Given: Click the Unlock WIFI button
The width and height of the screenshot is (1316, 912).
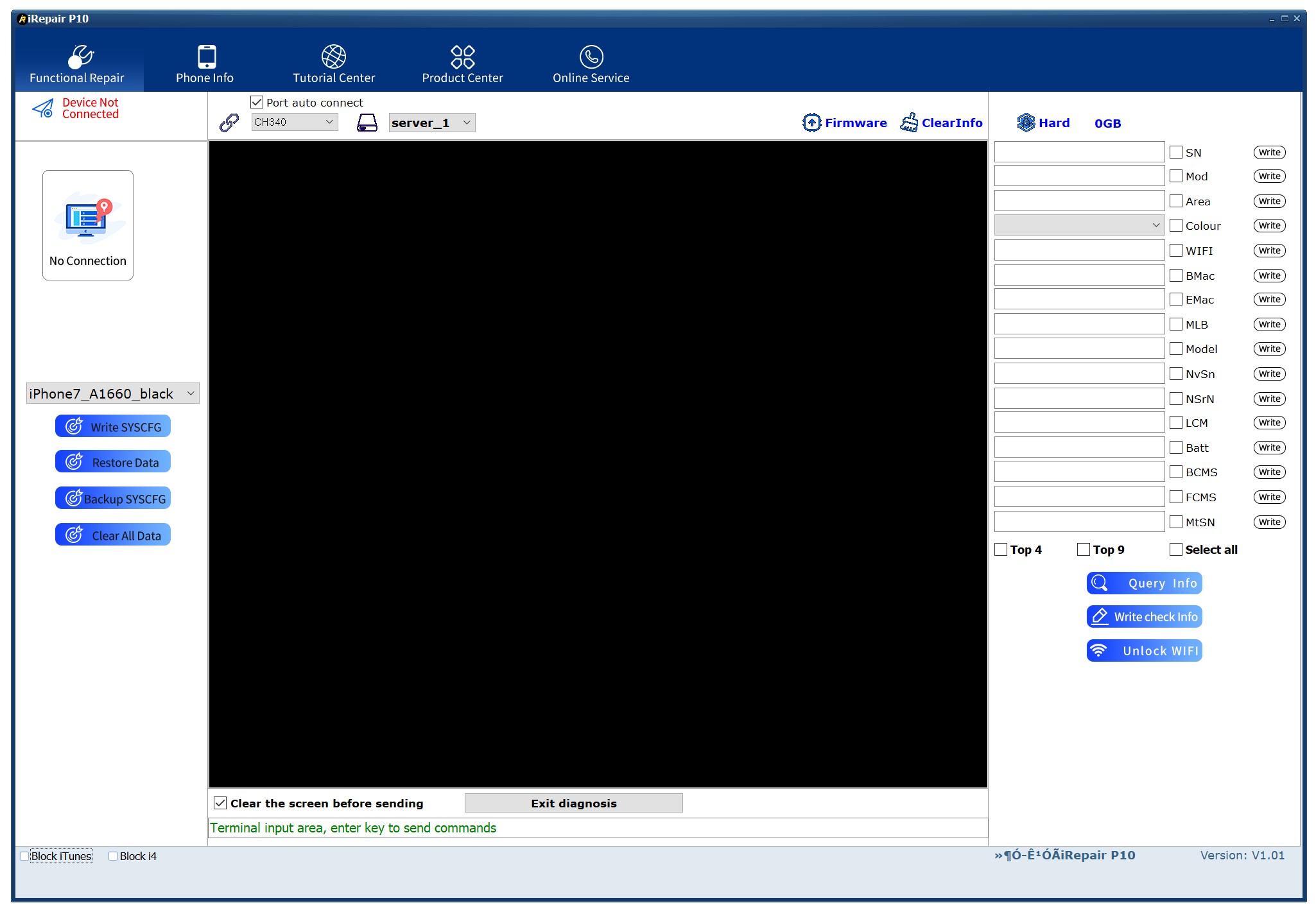Looking at the screenshot, I should tap(1145, 651).
